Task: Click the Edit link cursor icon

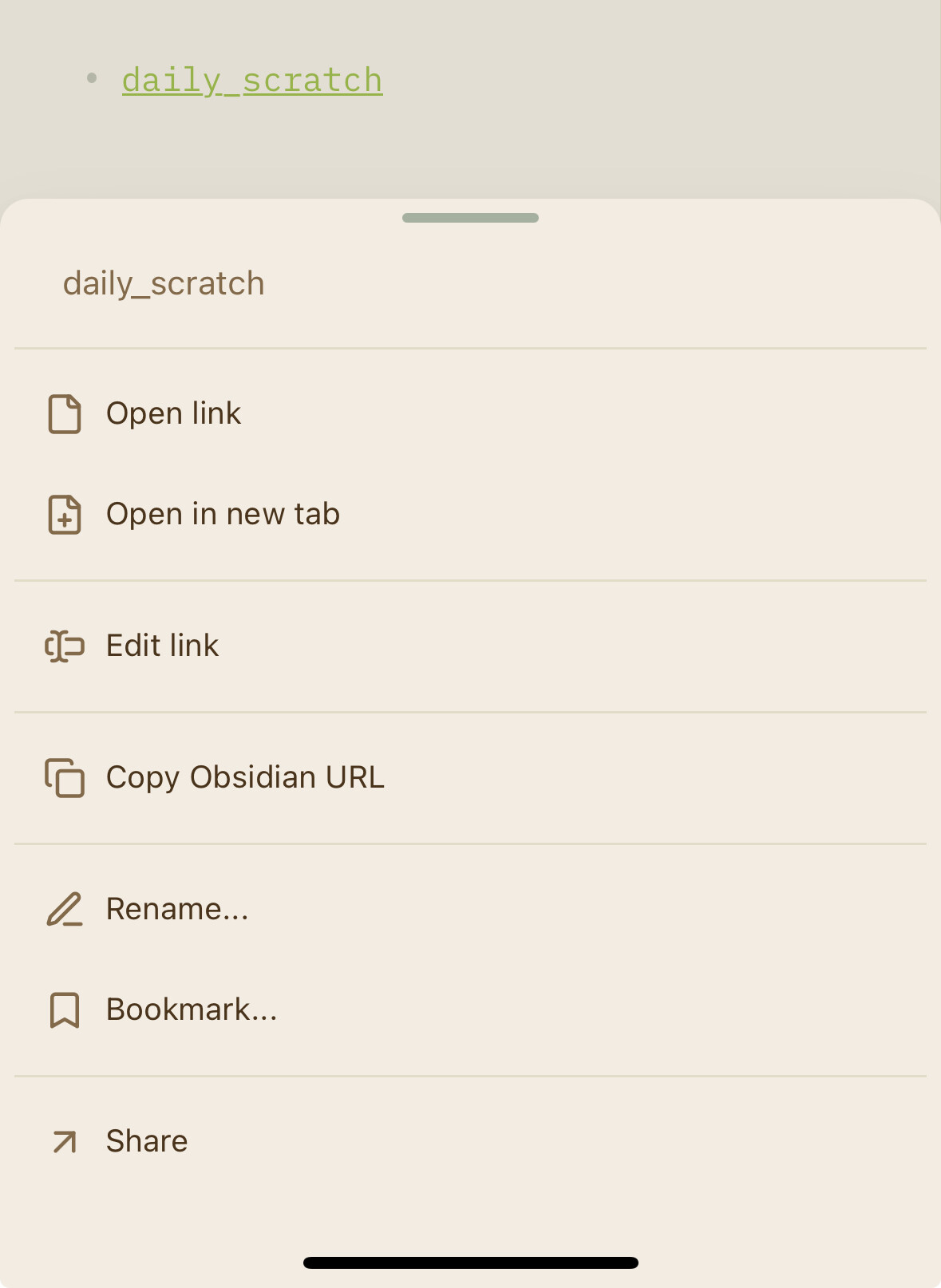Action: point(65,646)
